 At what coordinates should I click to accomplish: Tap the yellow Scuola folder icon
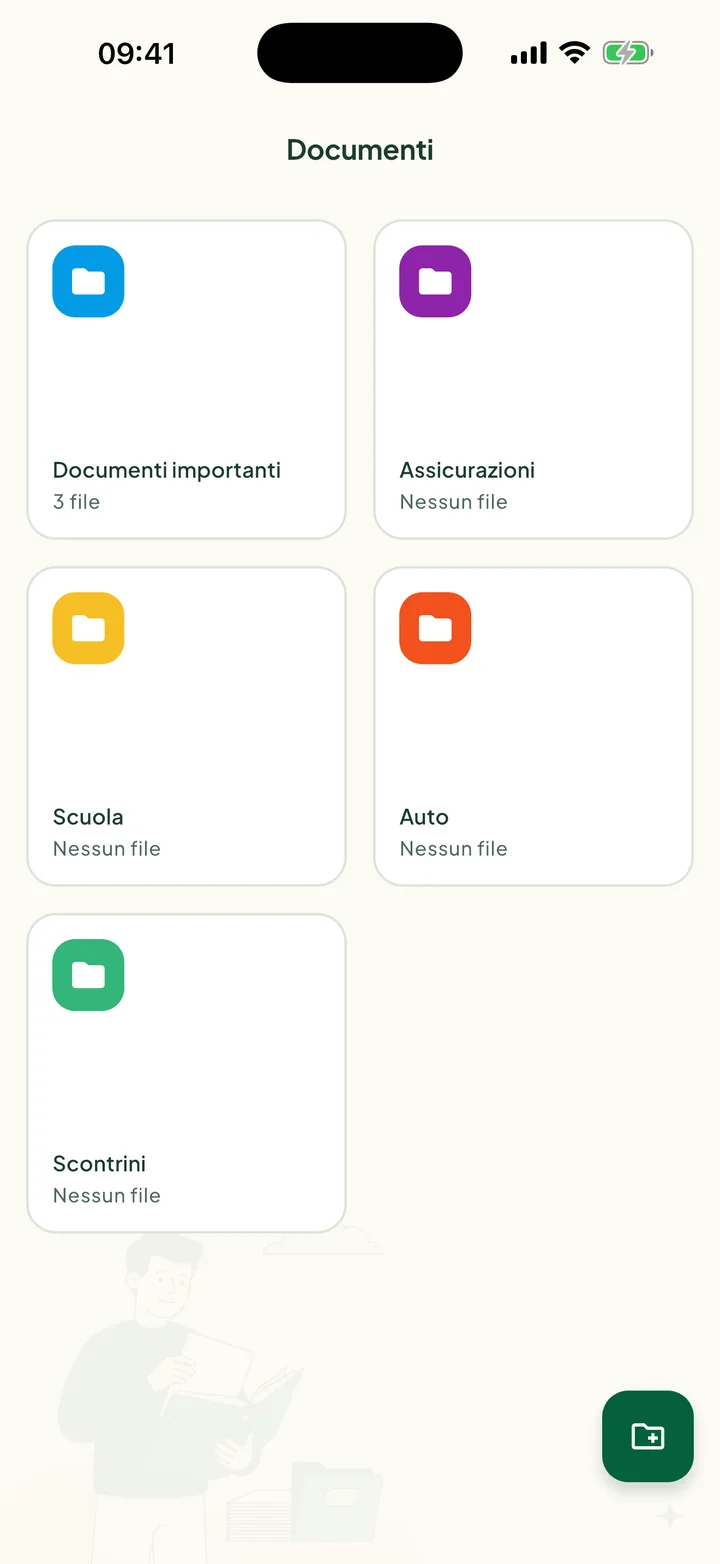(88, 628)
